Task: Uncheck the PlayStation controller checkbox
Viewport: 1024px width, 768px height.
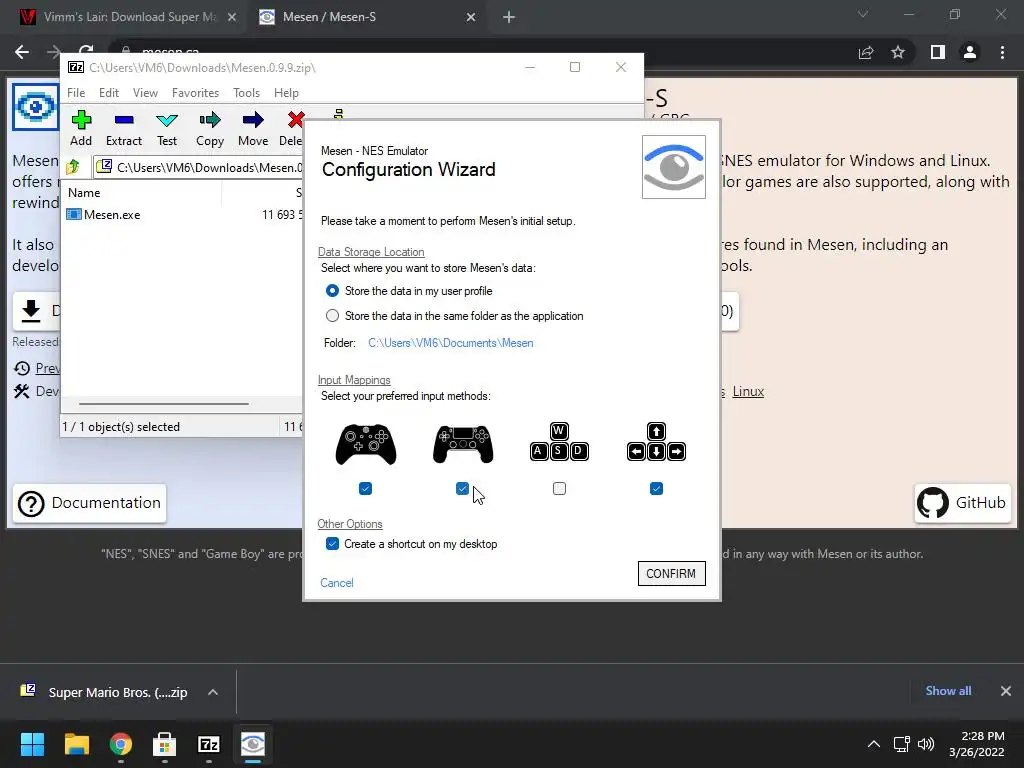Action: [462, 488]
